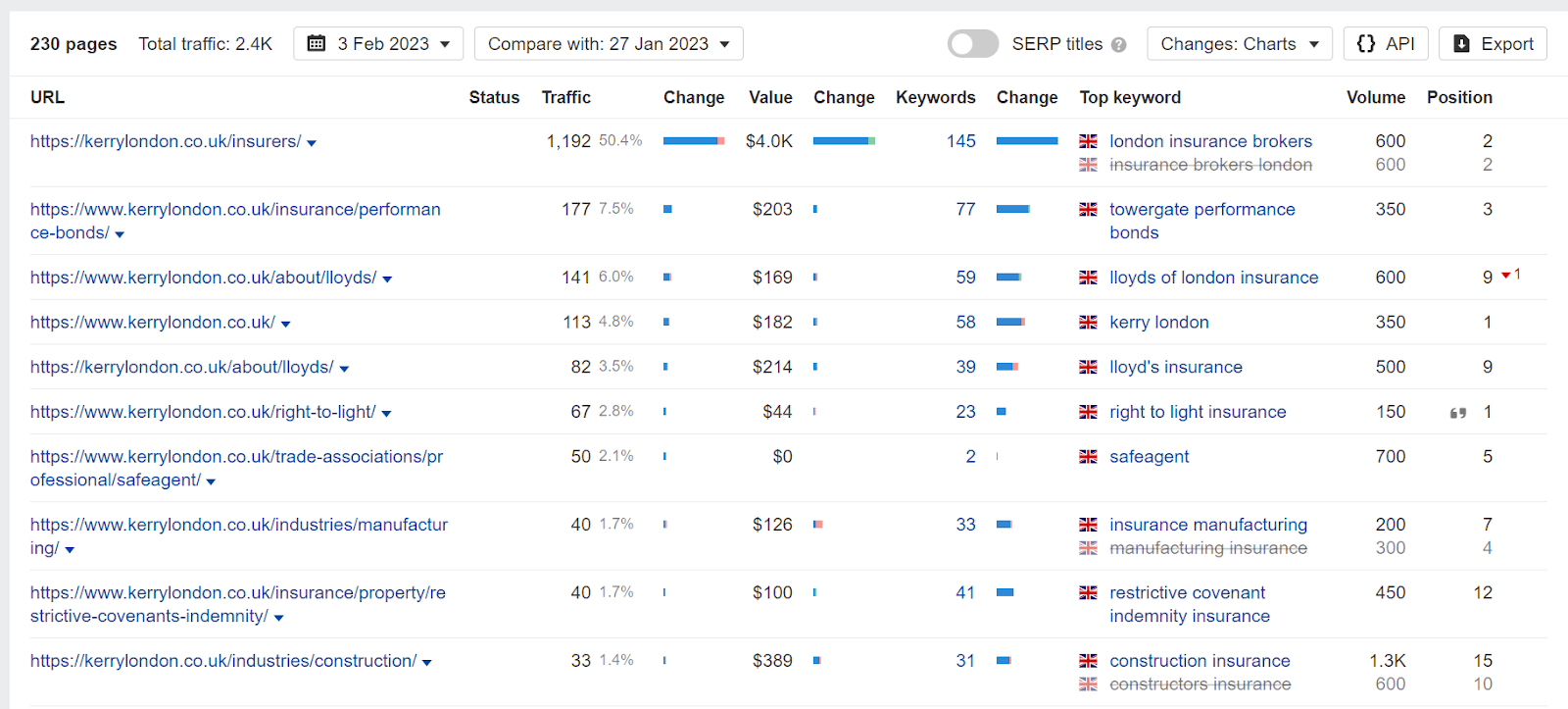
Task: Click the API curly braces icon
Action: tap(1365, 44)
